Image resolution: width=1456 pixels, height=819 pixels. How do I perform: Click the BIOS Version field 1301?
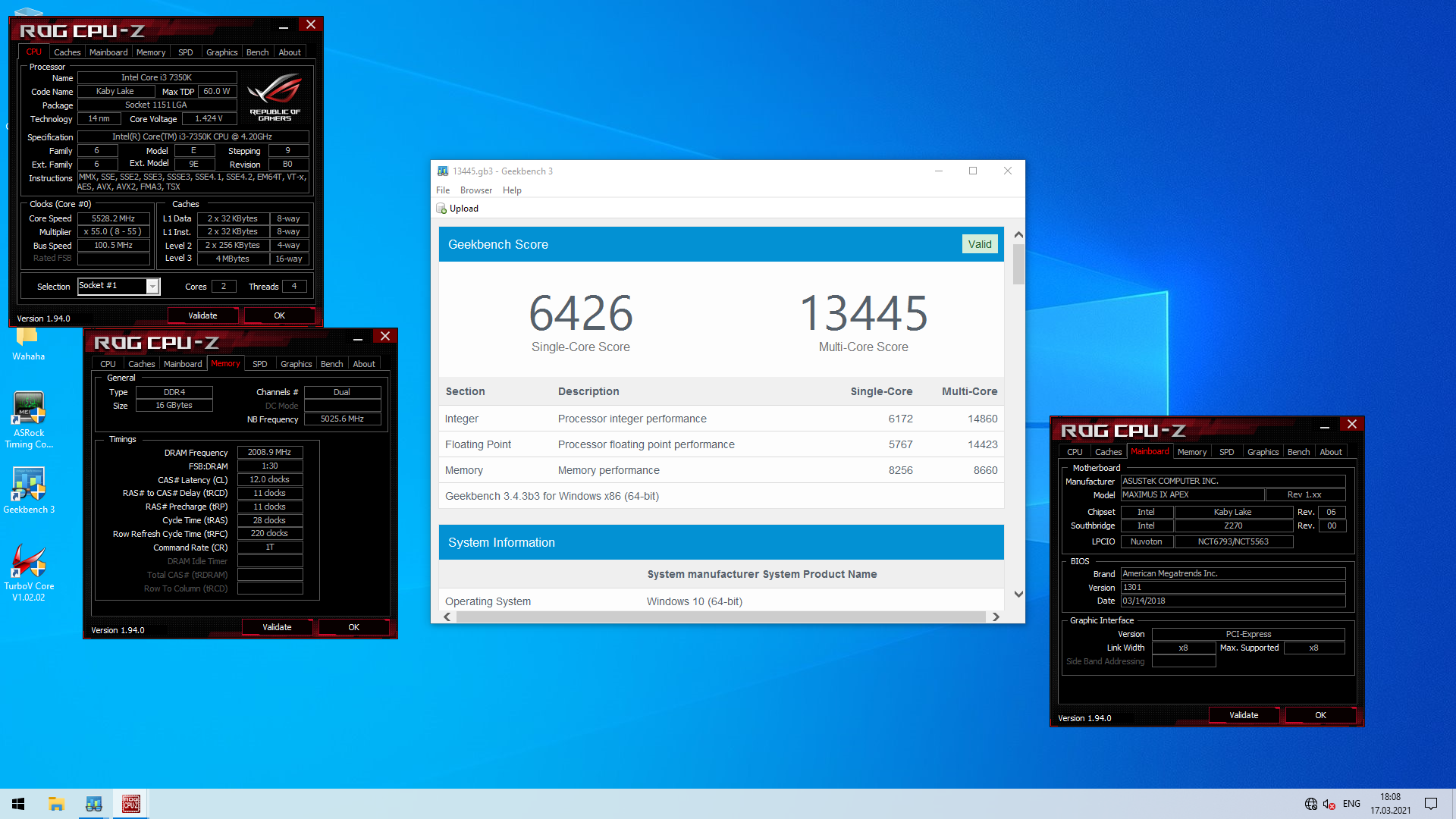click(x=1233, y=587)
